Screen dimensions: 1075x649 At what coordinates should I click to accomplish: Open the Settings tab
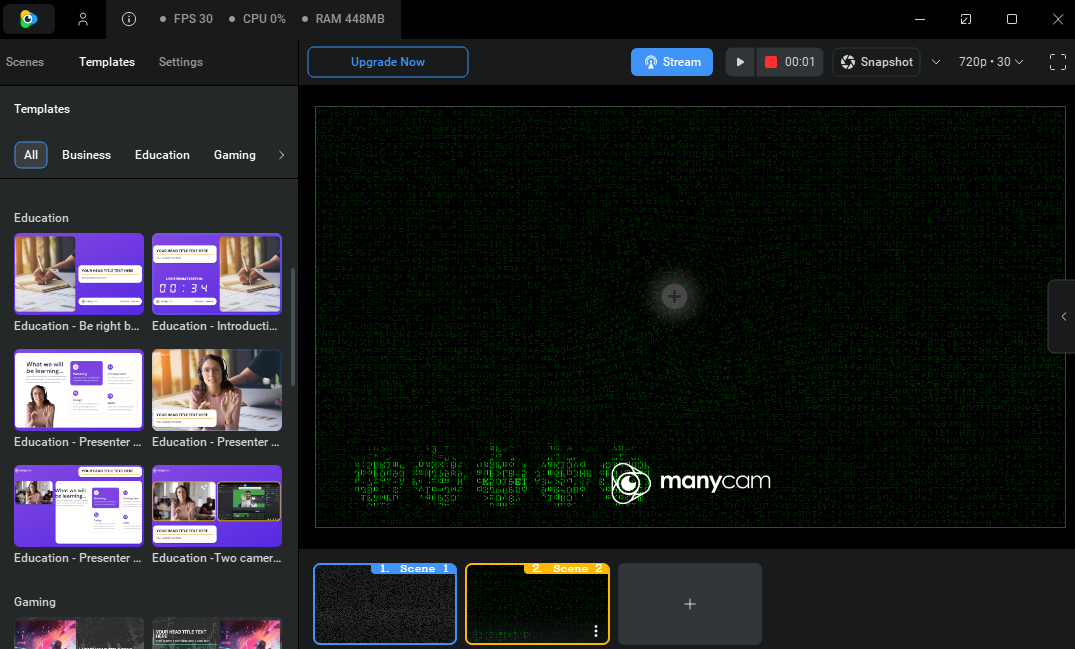click(x=180, y=62)
